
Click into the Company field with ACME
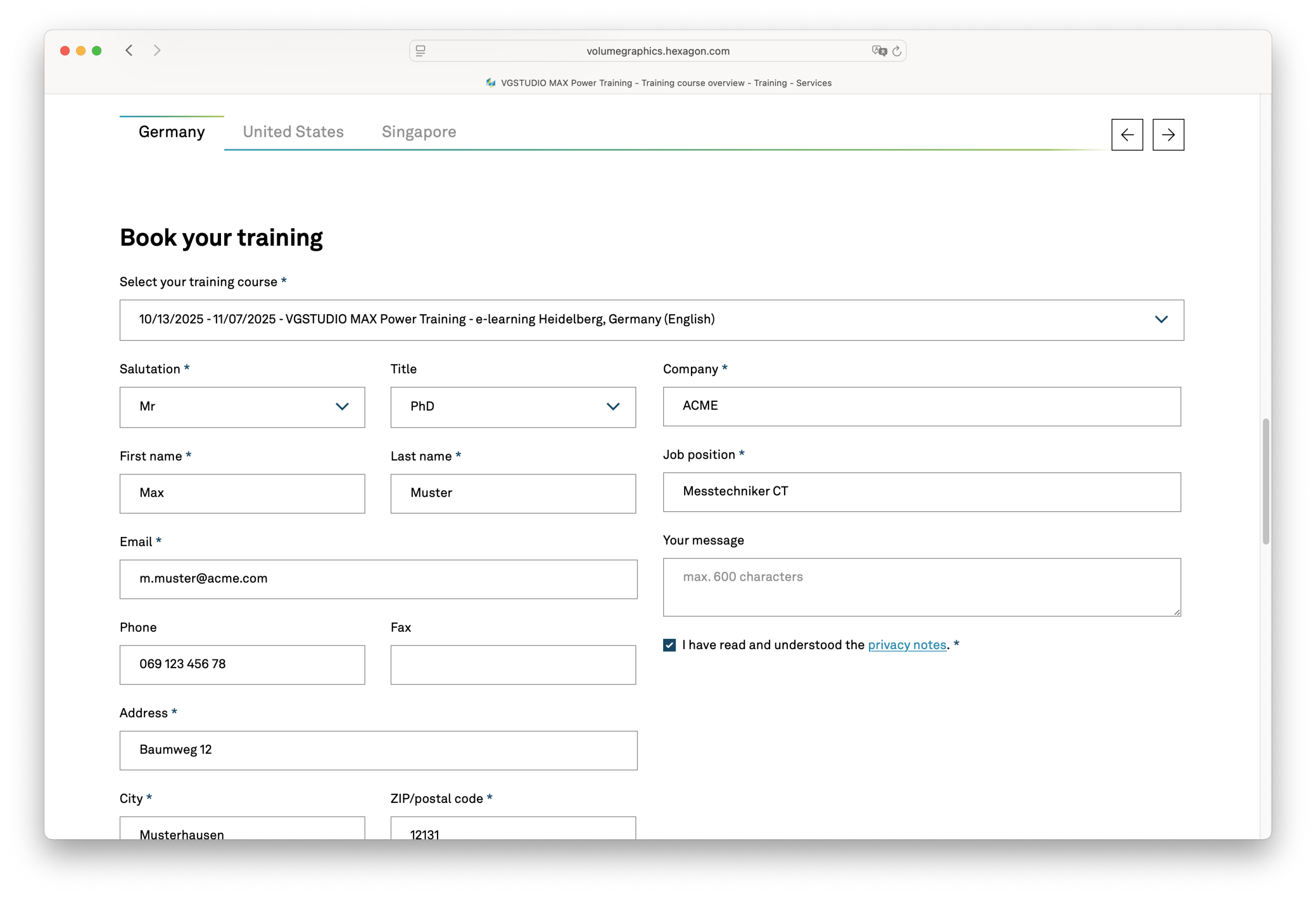(922, 407)
